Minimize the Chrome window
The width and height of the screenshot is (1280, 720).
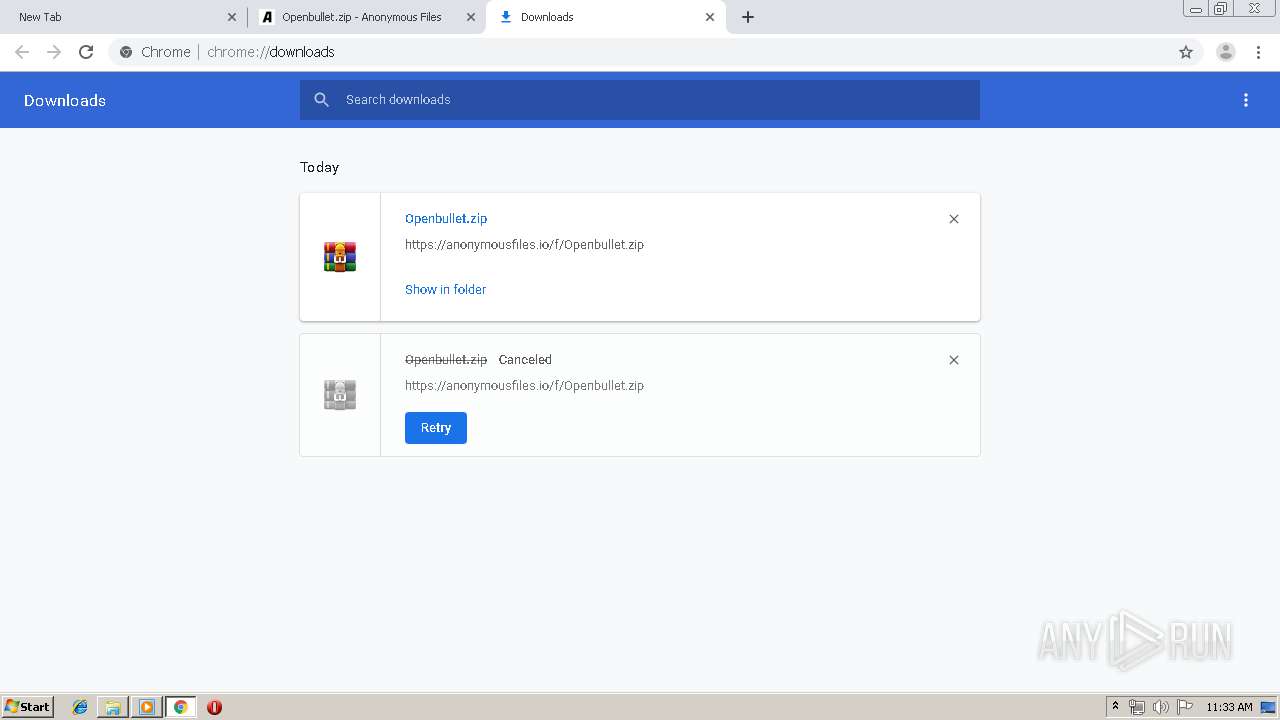pyautogui.click(x=1196, y=9)
